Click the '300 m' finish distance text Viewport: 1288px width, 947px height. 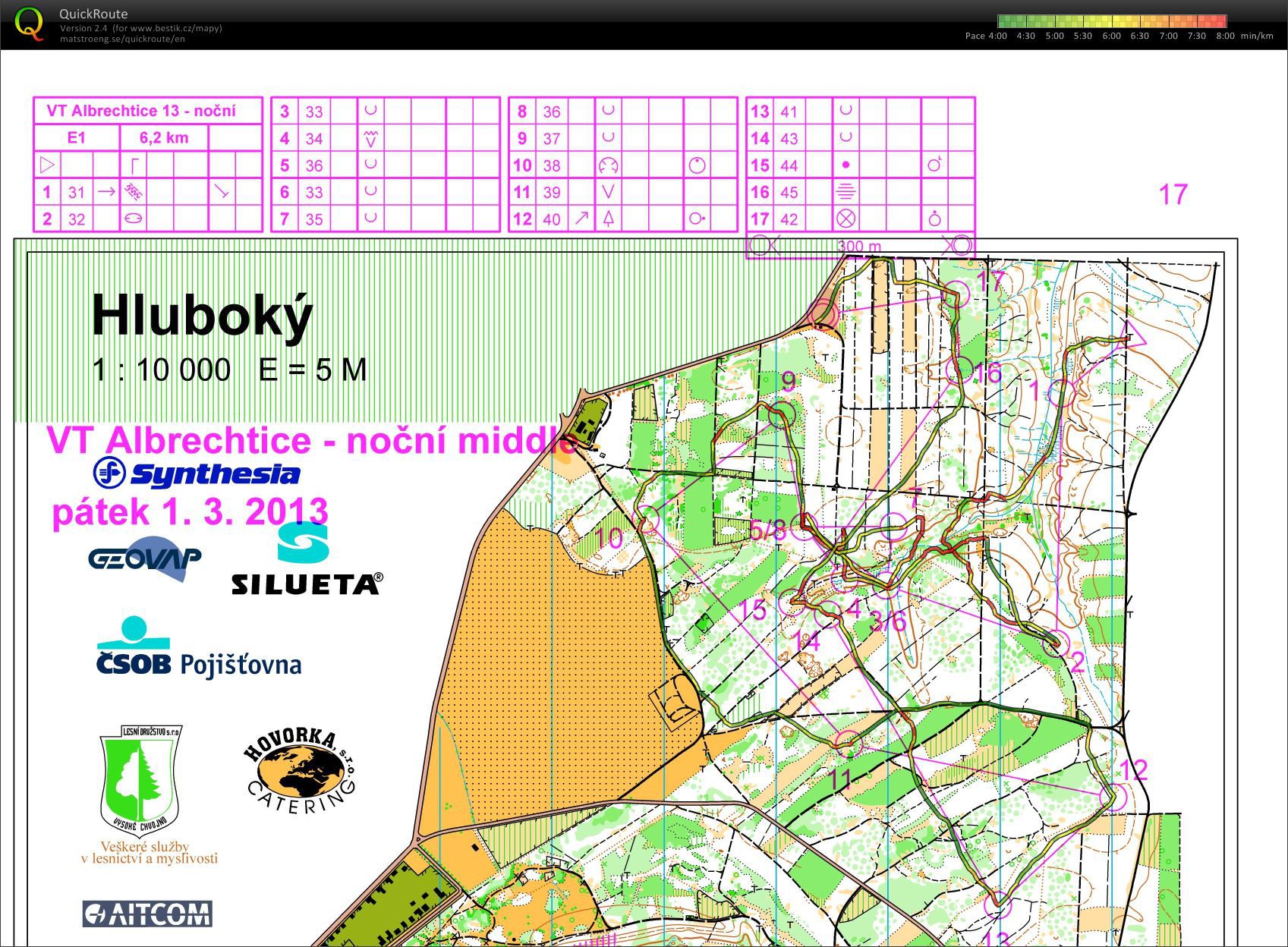[x=859, y=246]
